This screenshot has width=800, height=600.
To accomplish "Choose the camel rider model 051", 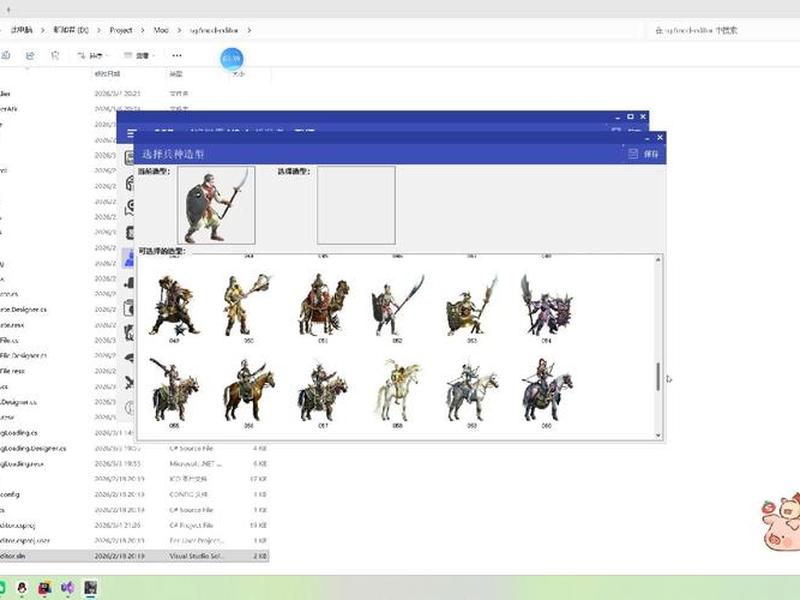I will (323, 305).
